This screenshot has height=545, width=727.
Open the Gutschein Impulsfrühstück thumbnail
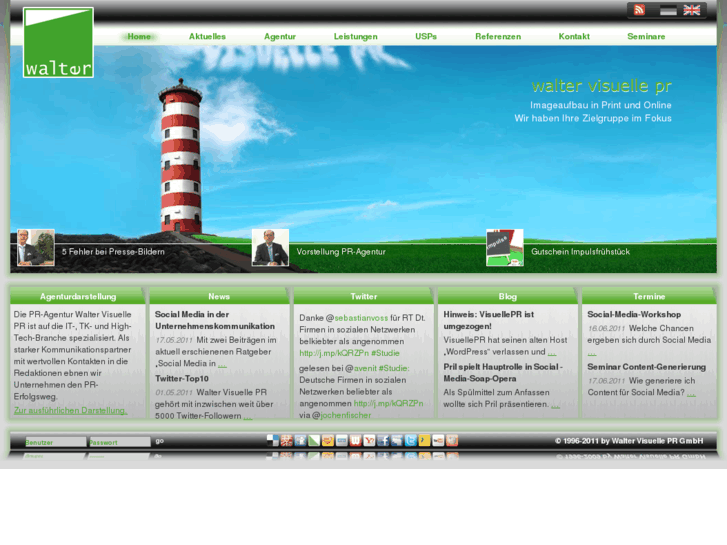point(505,248)
